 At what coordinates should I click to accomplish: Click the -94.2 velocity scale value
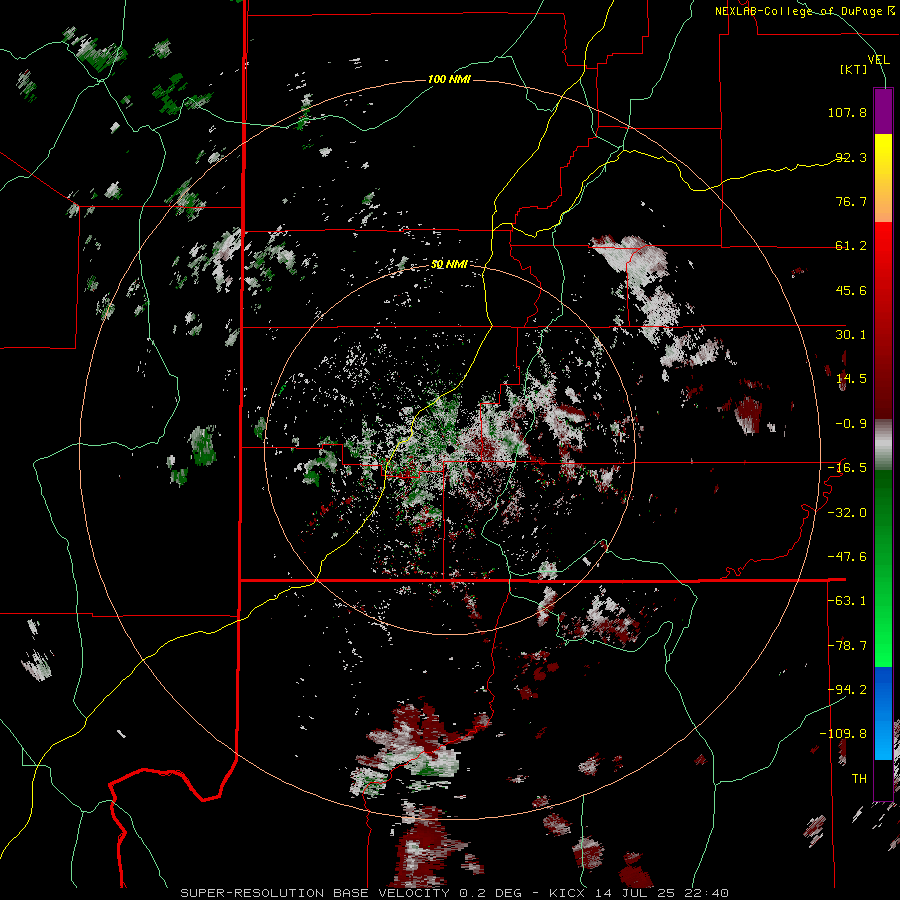pyautogui.click(x=847, y=689)
